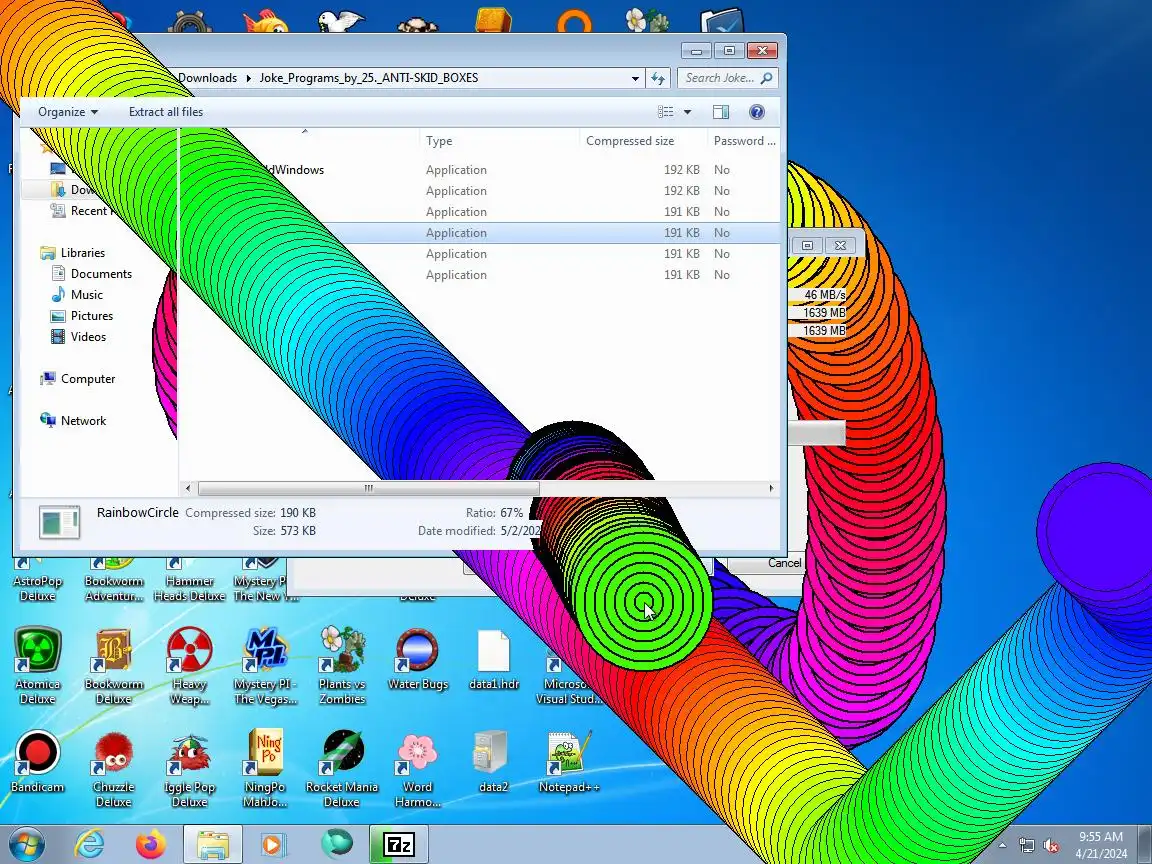This screenshot has height=864, width=1152.
Task: Select Water Bugs desktop icon
Action: coord(417,659)
